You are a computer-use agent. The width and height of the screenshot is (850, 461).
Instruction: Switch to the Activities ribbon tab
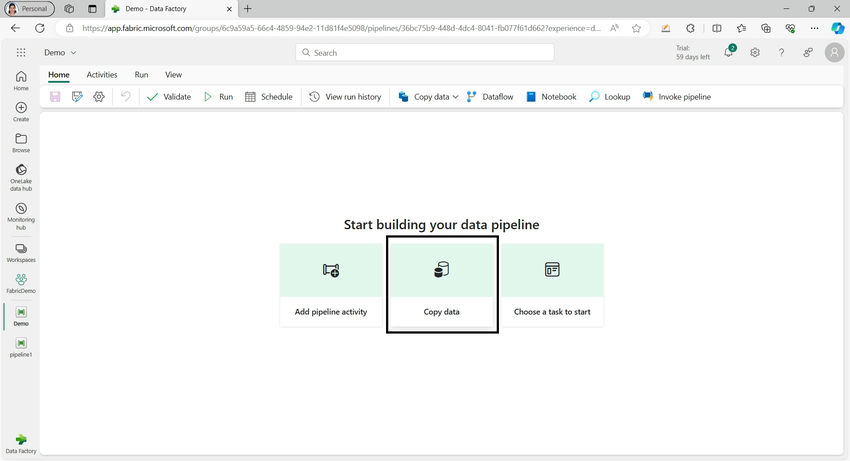pos(102,75)
